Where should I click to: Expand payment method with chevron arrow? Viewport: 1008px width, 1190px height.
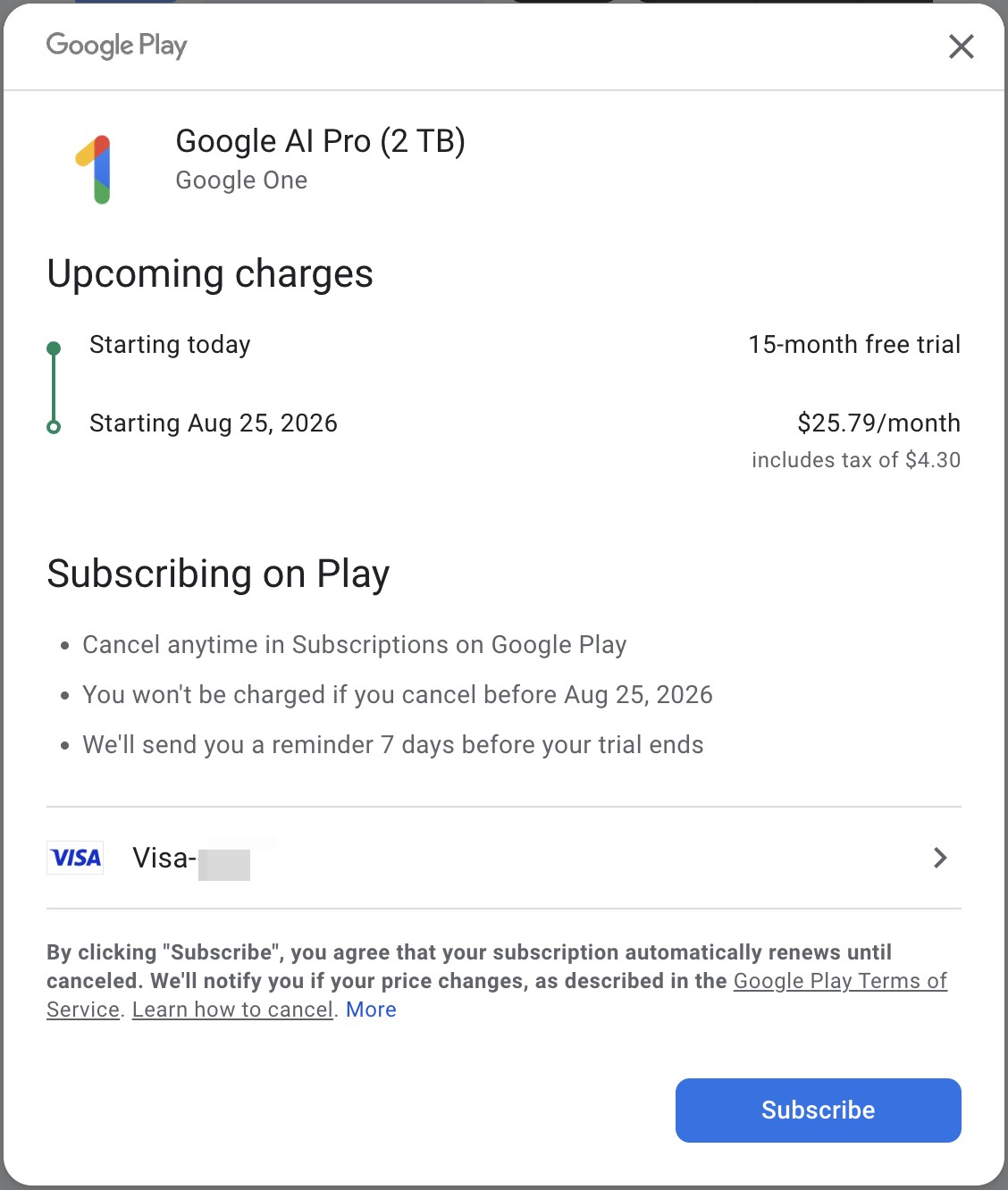pyautogui.click(x=940, y=858)
